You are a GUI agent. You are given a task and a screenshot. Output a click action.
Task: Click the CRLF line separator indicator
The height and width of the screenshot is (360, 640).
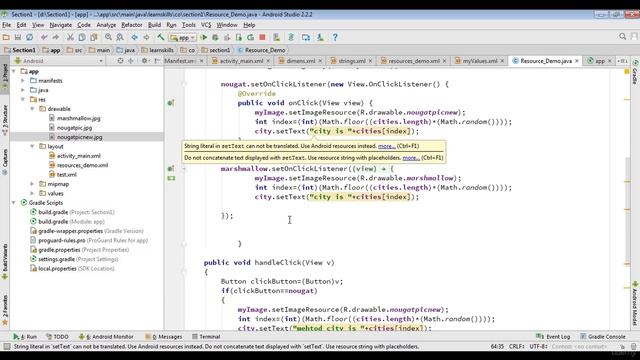pos(516,347)
